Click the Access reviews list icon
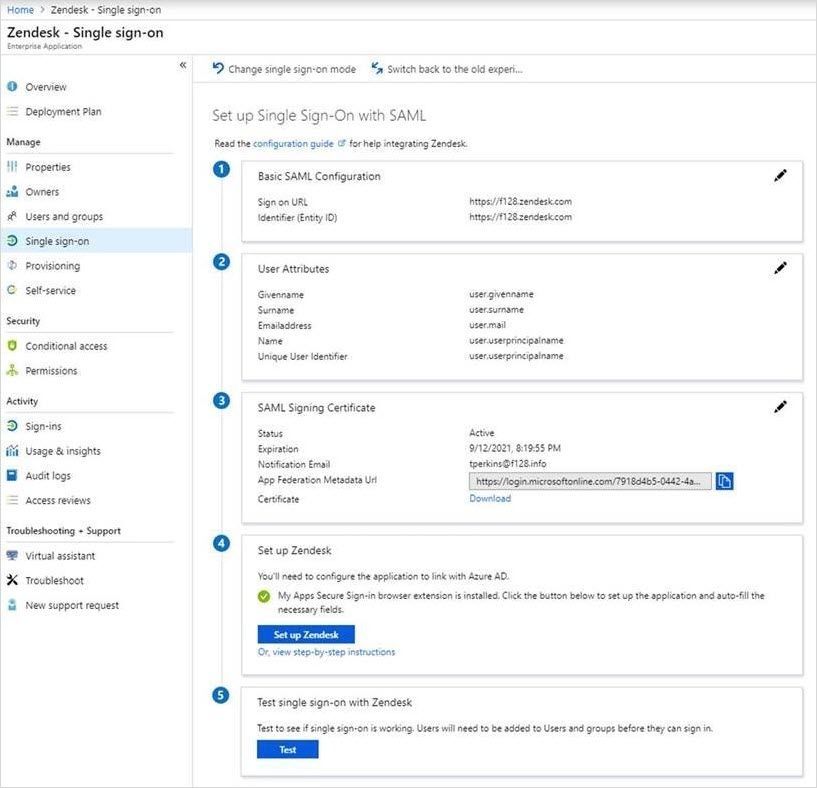Viewport: 817px width, 788px height. pos(12,500)
